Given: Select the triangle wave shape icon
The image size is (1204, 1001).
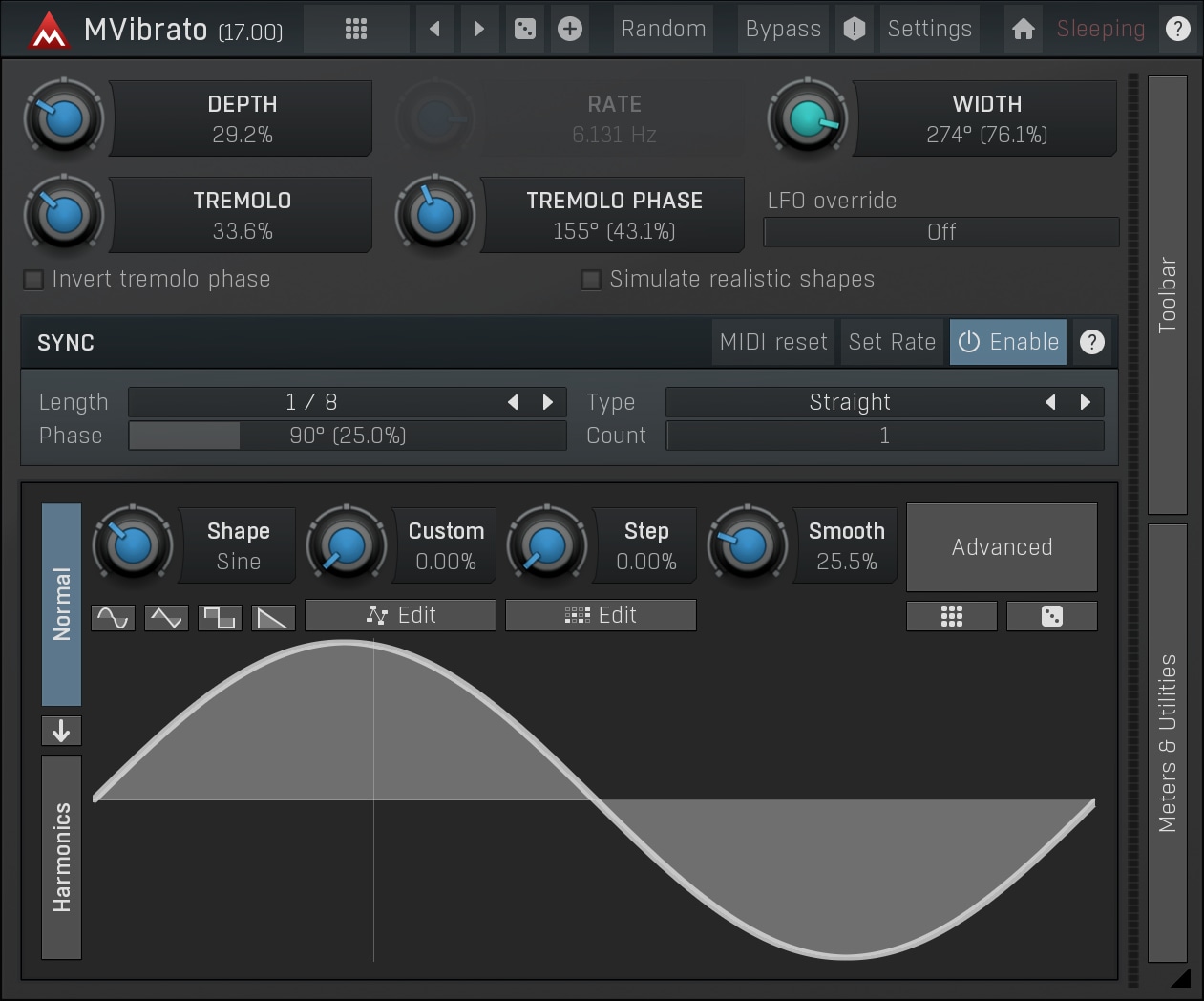Looking at the screenshot, I should pyautogui.click(x=166, y=618).
